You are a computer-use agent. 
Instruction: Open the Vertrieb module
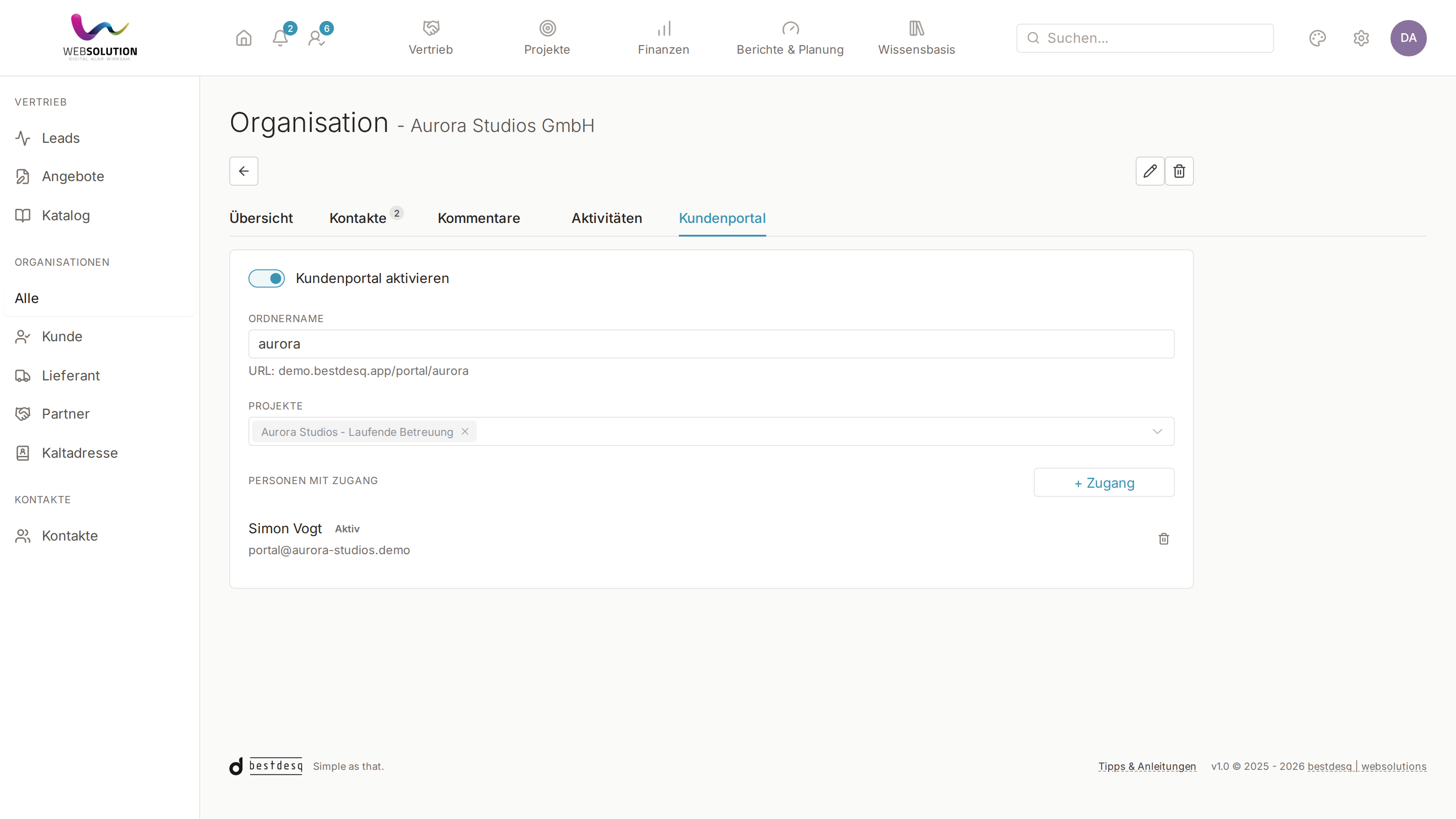pyautogui.click(x=431, y=38)
